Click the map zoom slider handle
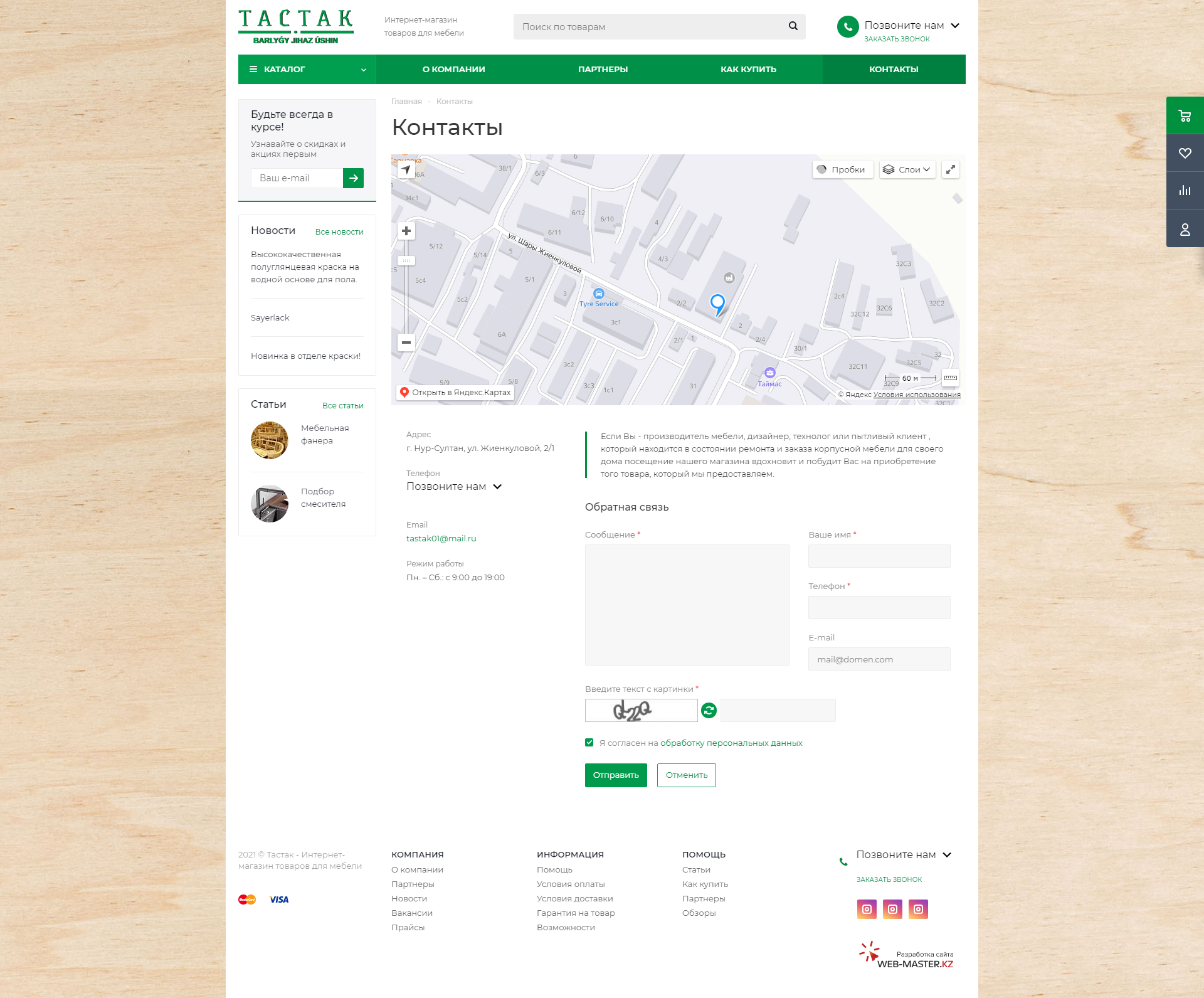Screen dimensions: 1204x998 (406, 260)
